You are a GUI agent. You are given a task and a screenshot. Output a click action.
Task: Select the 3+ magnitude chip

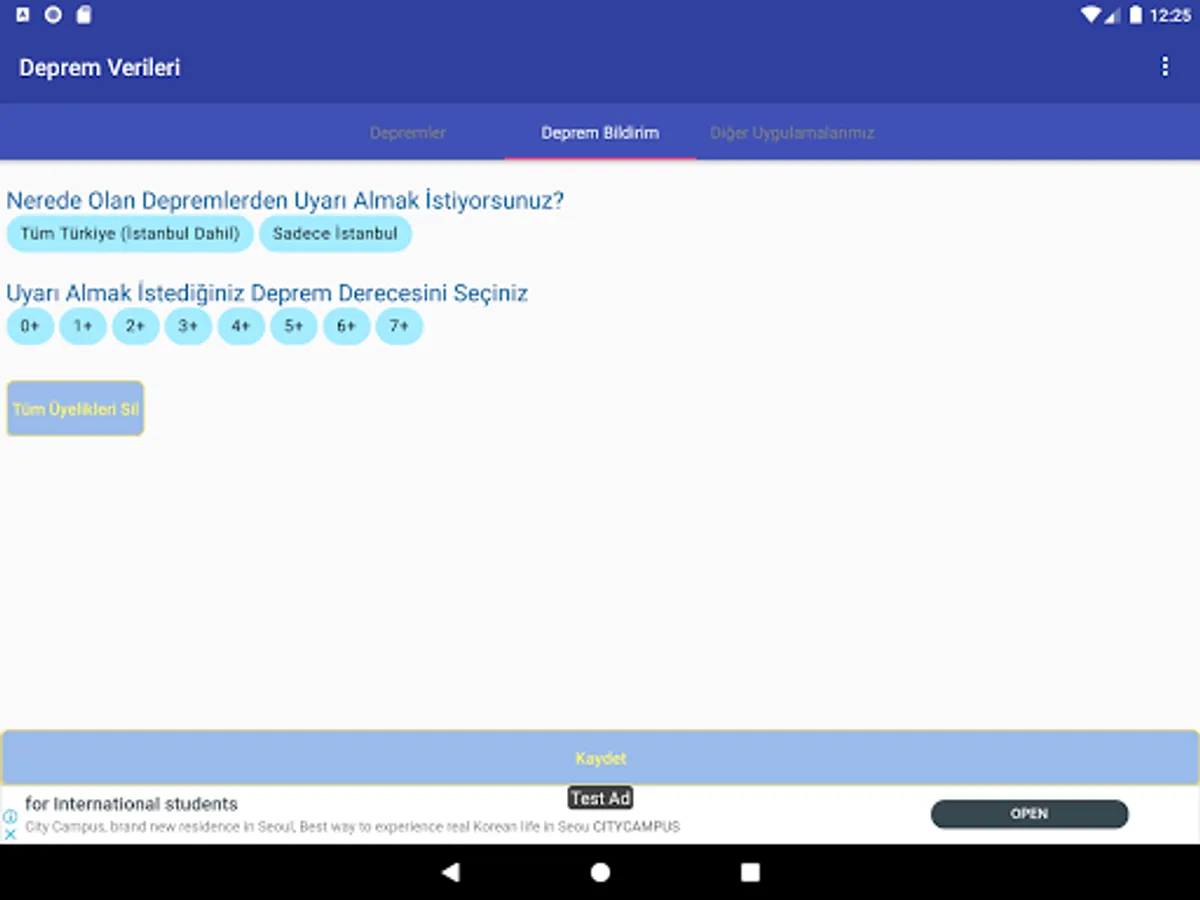point(188,326)
